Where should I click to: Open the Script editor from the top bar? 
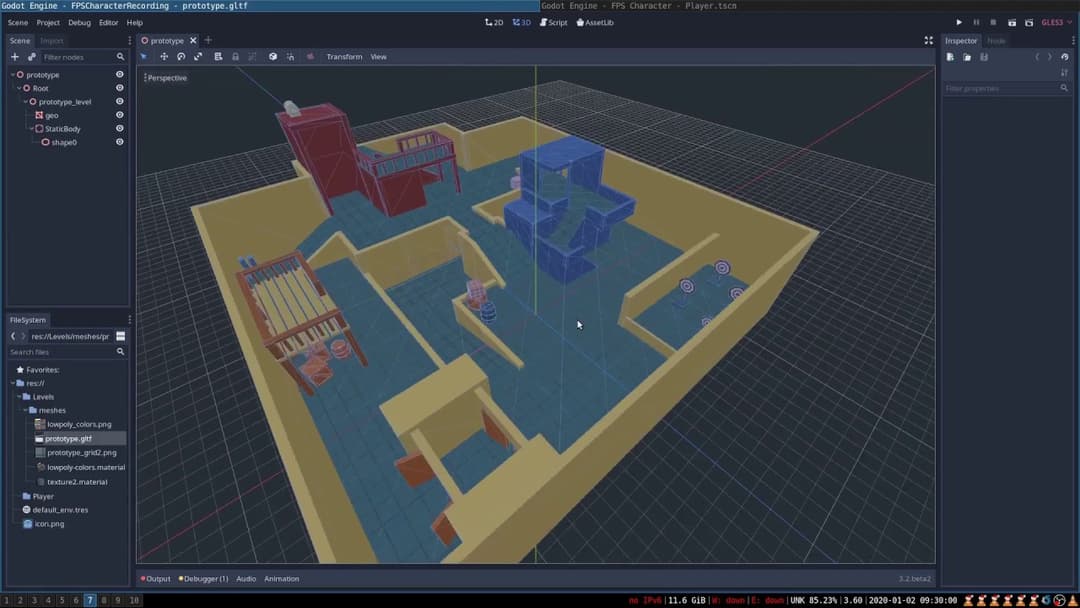point(553,21)
